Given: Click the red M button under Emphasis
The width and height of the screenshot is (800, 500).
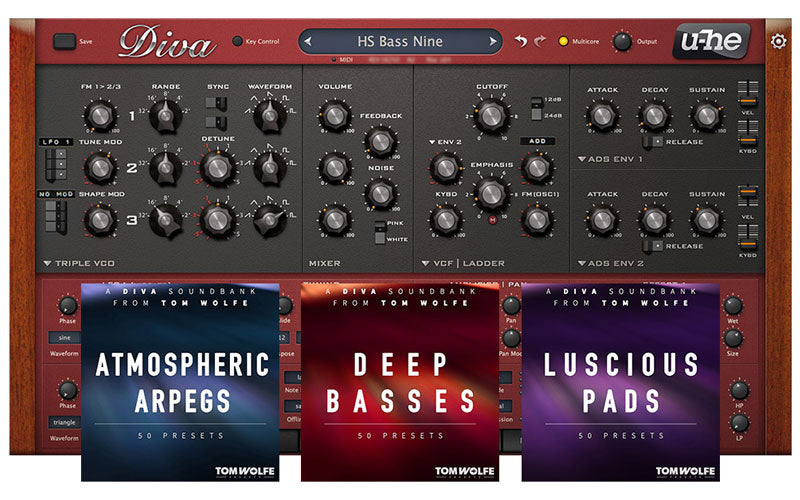Looking at the screenshot, I should [492, 220].
